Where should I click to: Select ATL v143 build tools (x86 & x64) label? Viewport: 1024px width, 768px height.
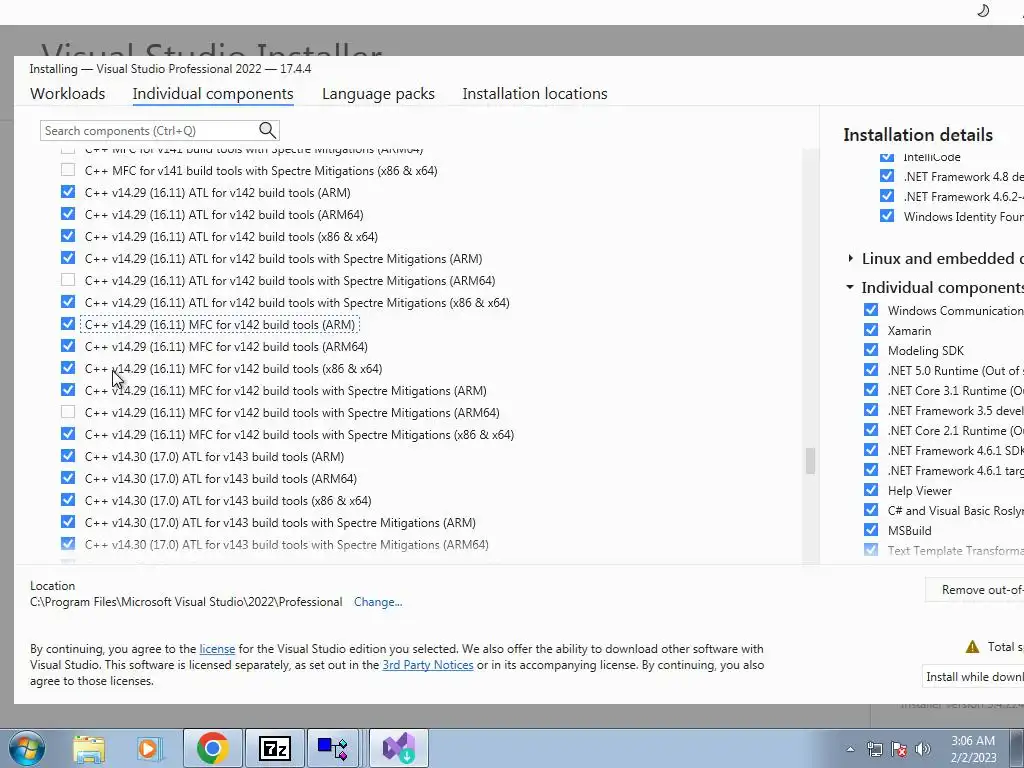(228, 500)
